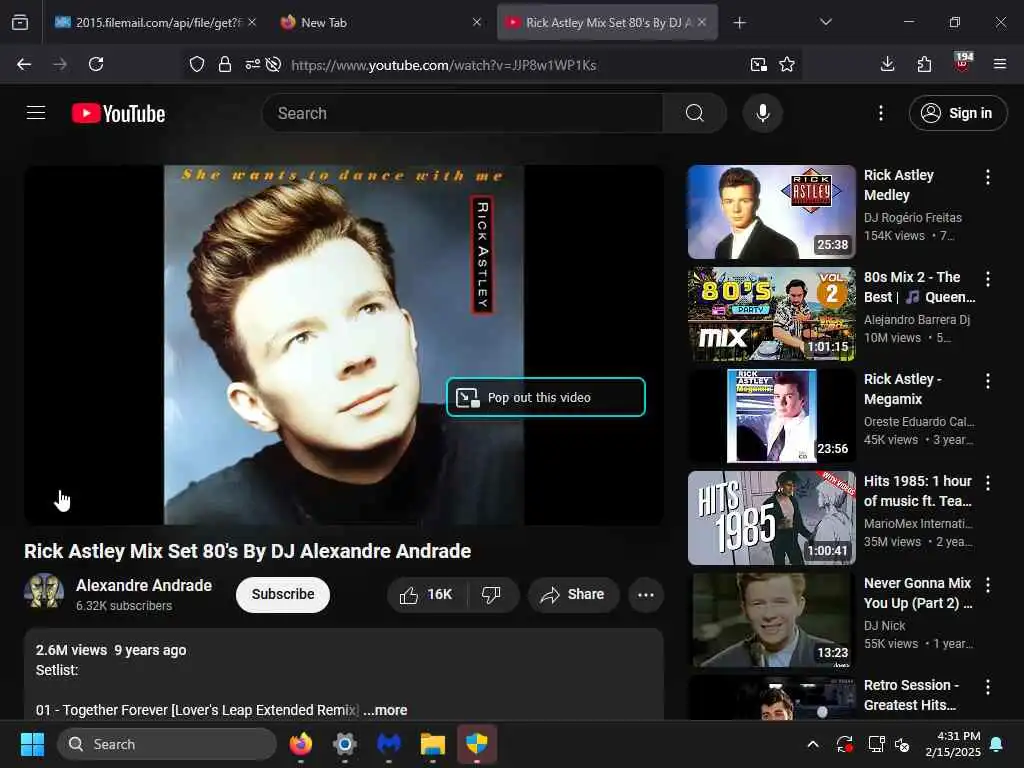Screen dimensions: 1024x768
Task: Click the blocked autoplay icon in the address bar
Action: click(274, 64)
